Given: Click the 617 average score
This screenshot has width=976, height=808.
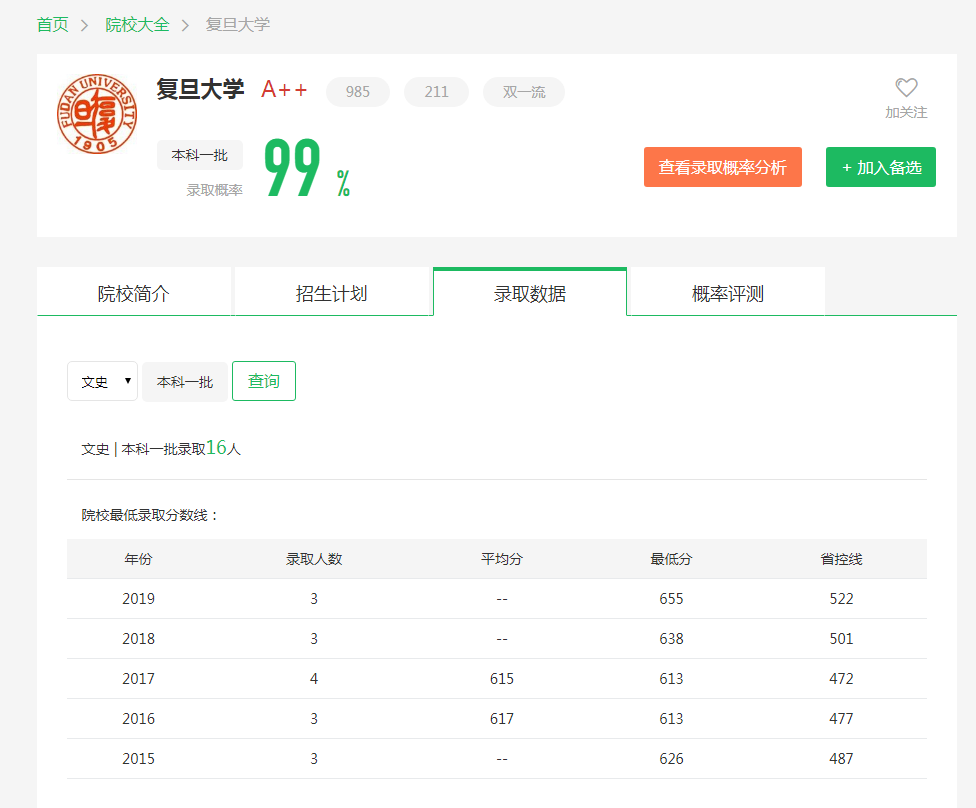Looking at the screenshot, I should click(502, 718).
